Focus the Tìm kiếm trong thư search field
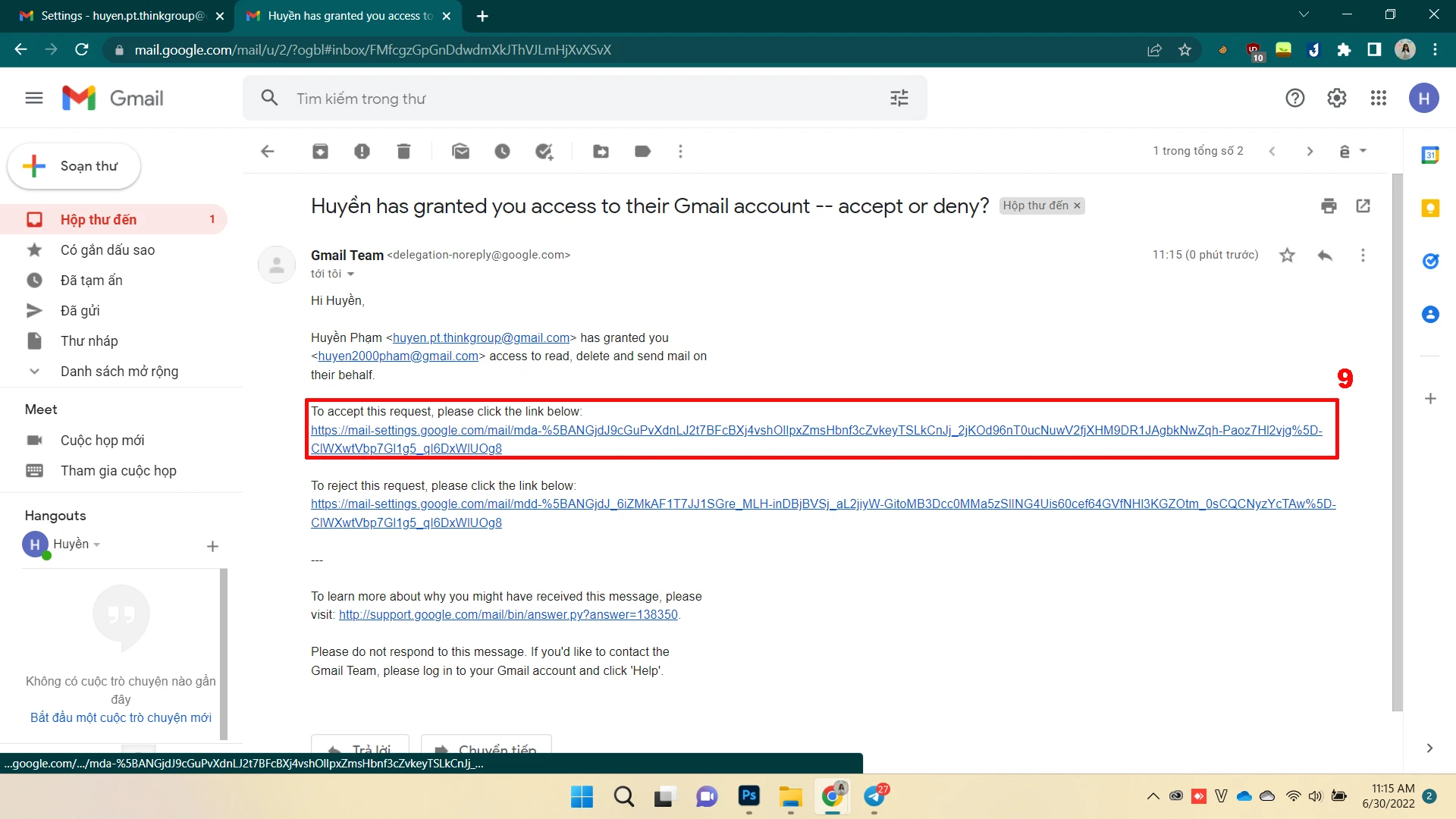The width and height of the screenshot is (1456, 819). (x=584, y=99)
